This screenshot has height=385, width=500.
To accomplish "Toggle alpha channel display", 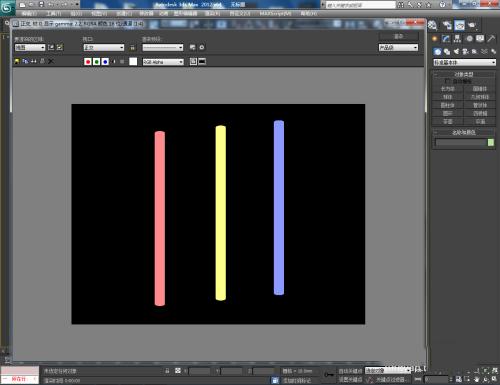I will (114, 62).
